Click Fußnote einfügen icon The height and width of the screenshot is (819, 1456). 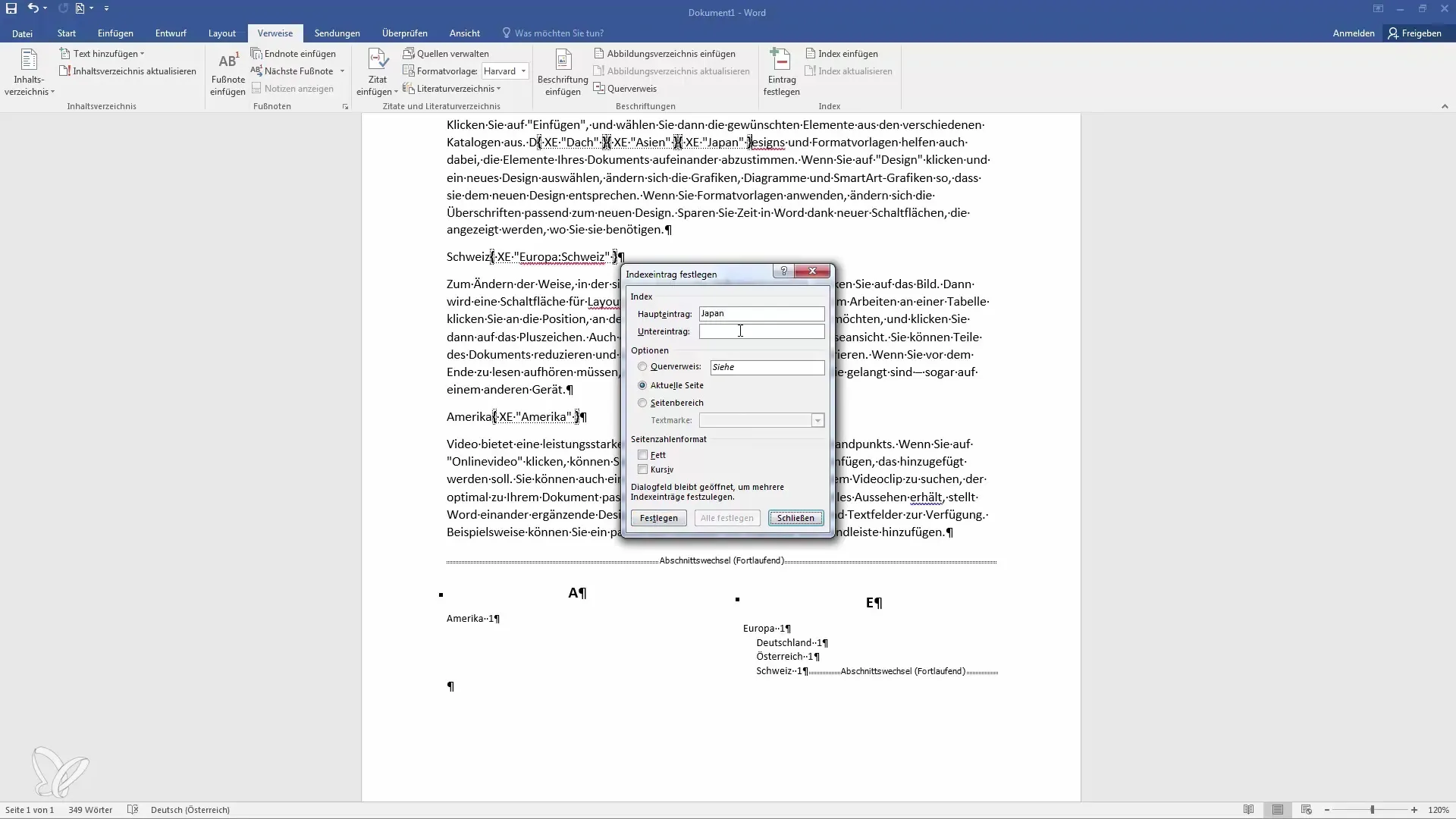227,72
